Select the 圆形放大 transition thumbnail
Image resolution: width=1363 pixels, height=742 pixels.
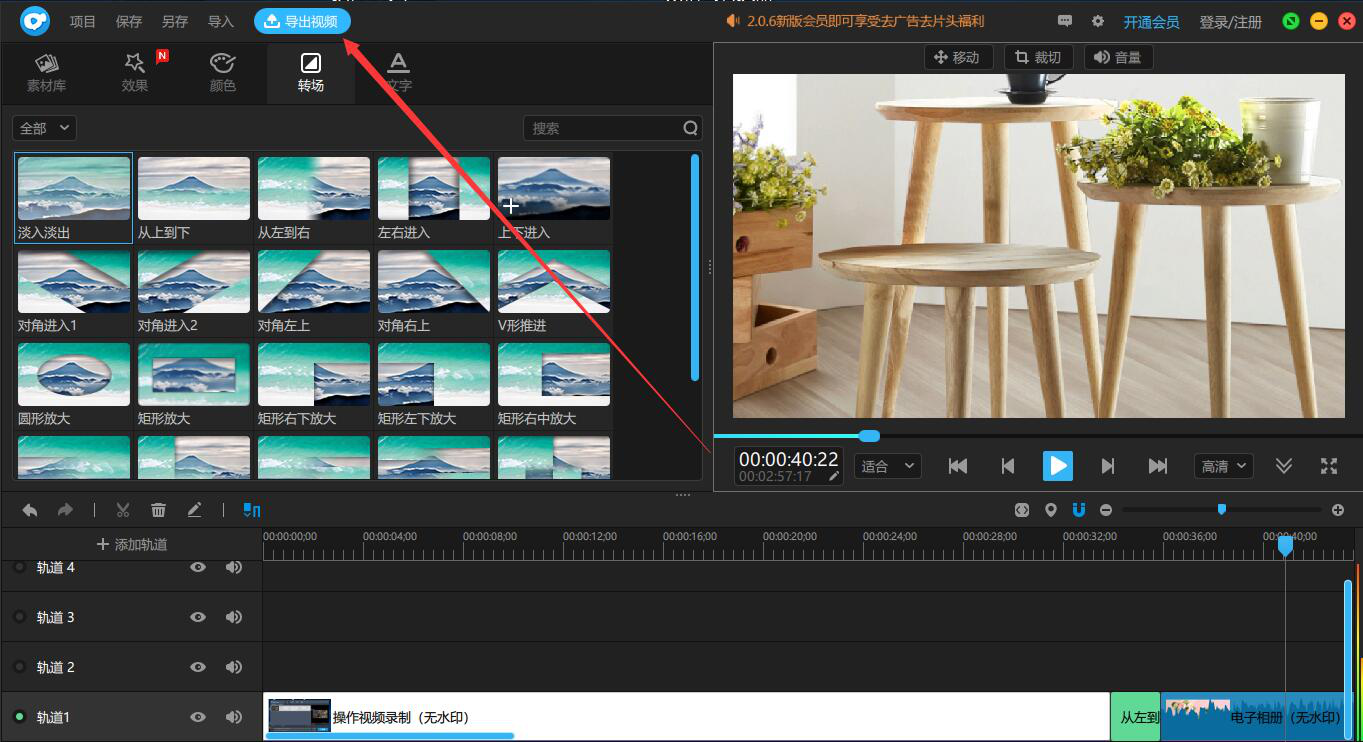pyautogui.click(x=74, y=375)
